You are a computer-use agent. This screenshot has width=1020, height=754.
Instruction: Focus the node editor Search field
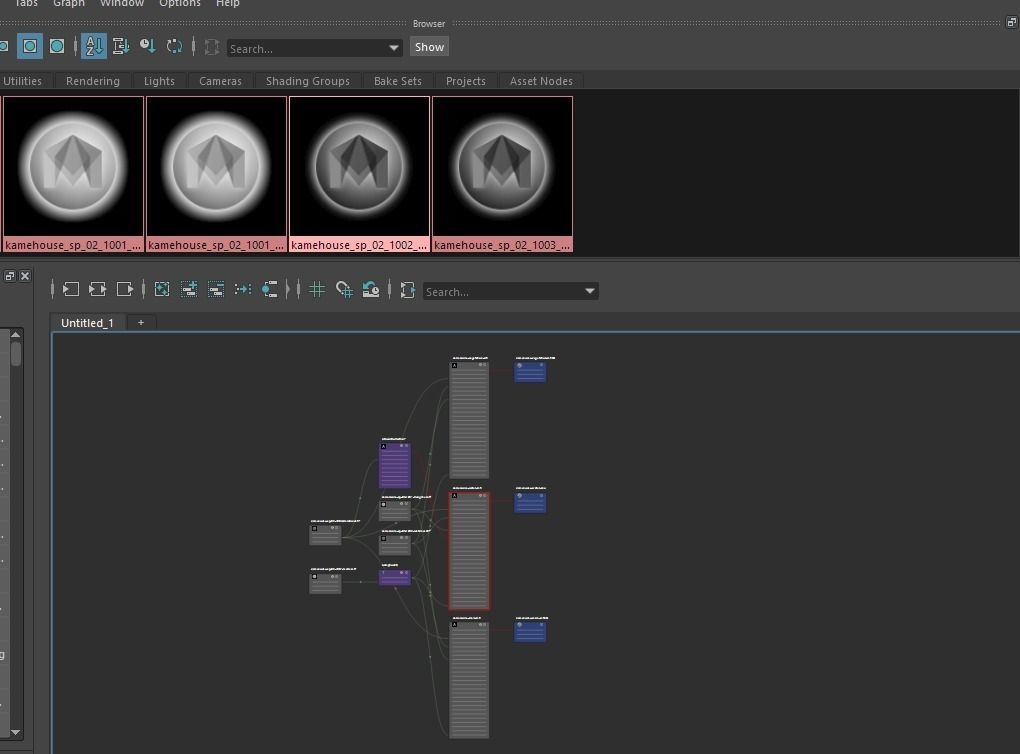pos(503,291)
